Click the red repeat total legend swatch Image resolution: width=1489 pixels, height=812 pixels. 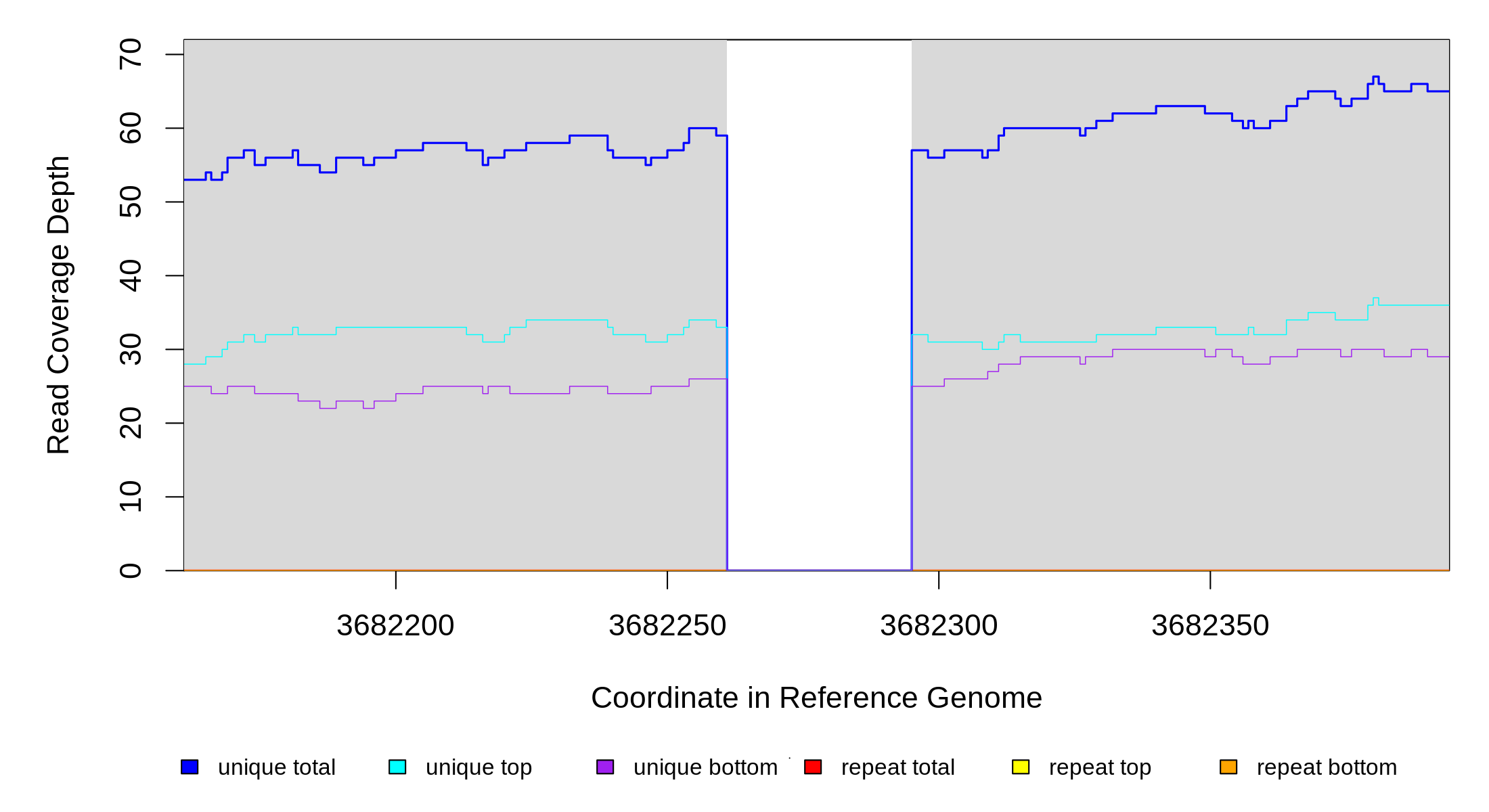coord(813,767)
